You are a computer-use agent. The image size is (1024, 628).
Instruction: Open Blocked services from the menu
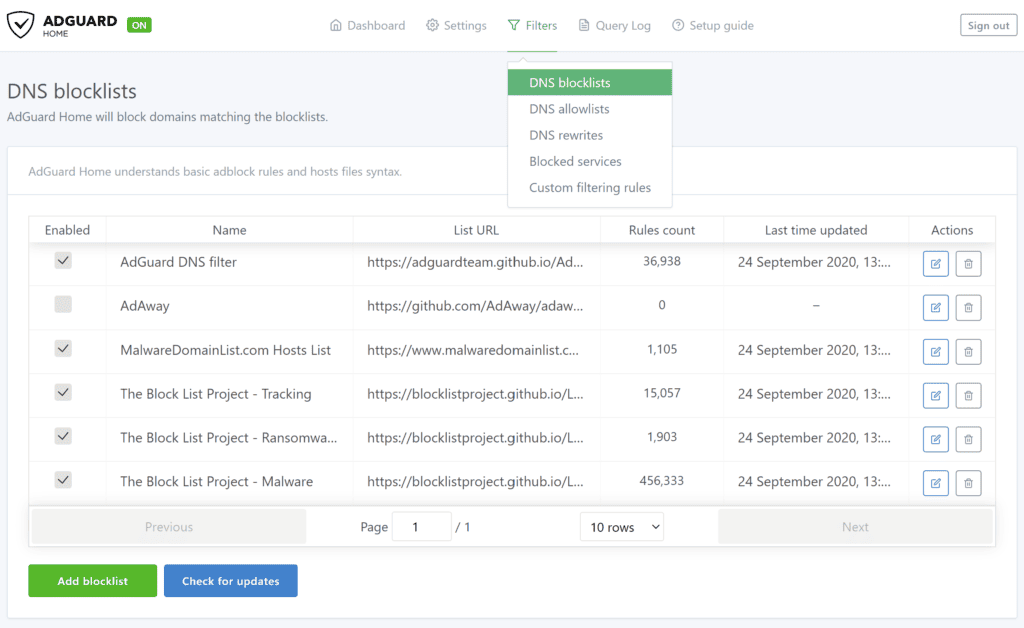tap(590, 161)
